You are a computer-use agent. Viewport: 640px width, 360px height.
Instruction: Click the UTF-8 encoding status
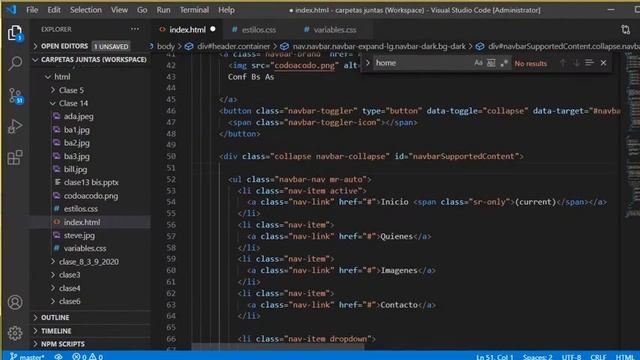click(571, 357)
